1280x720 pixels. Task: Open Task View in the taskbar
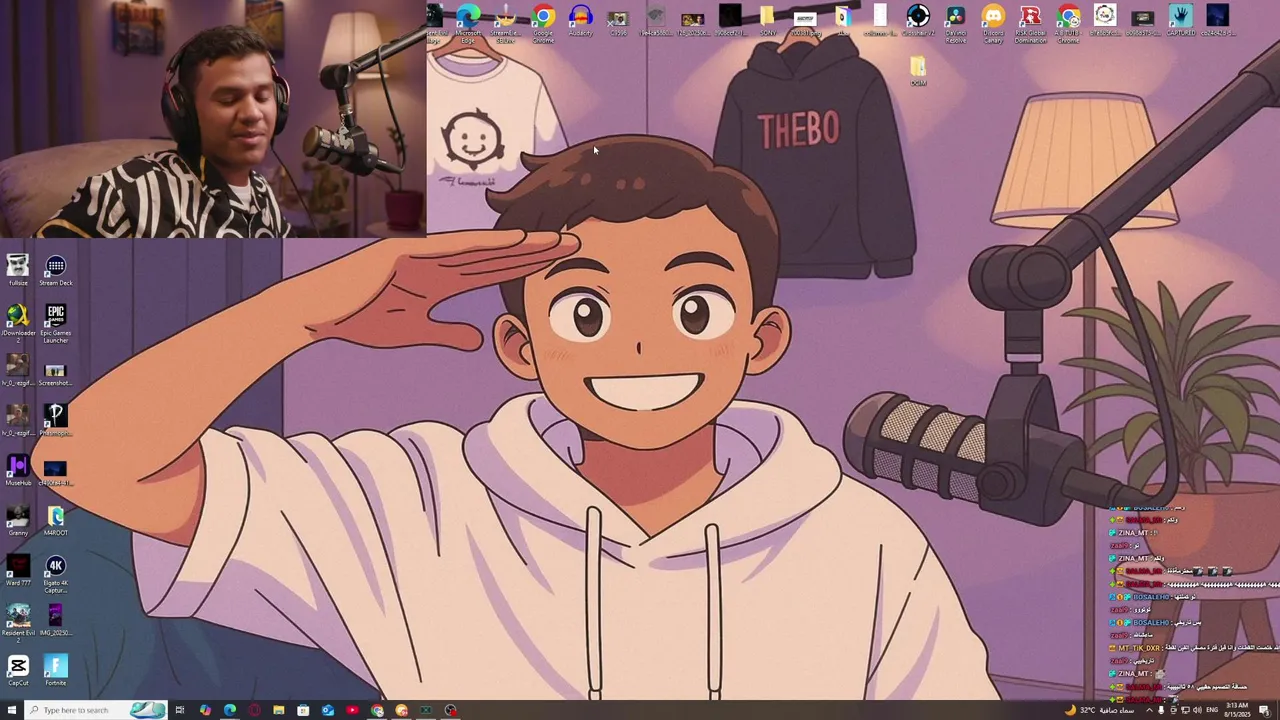[180, 710]
